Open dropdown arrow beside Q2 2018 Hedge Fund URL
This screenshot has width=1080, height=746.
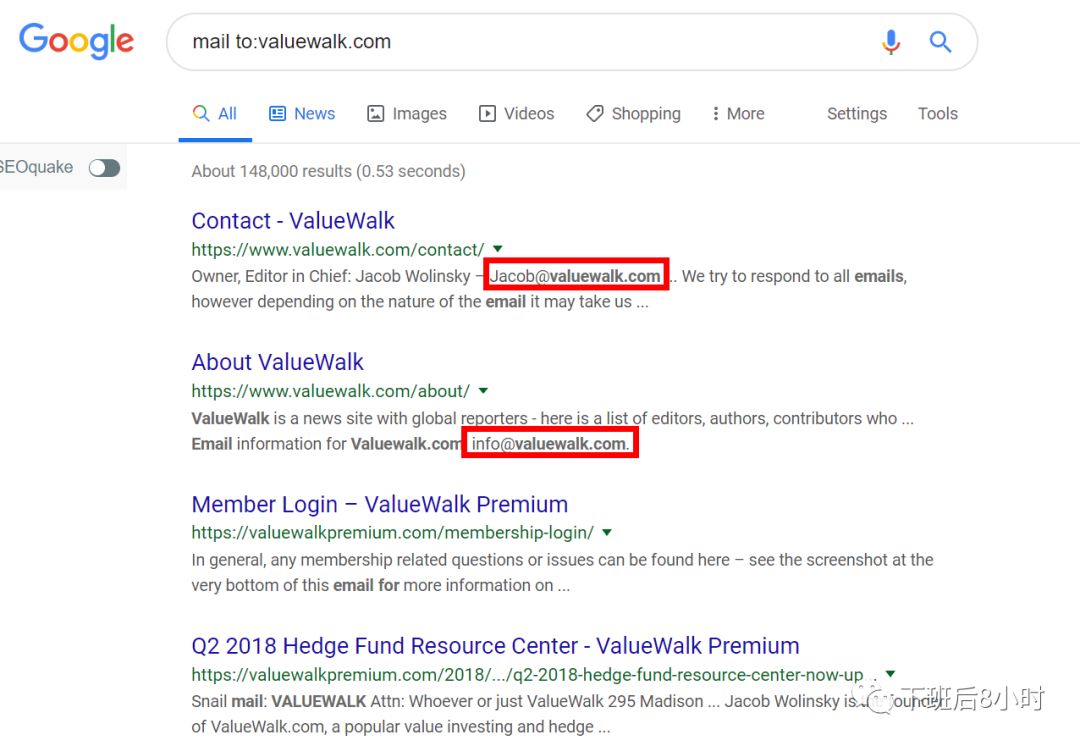[x=890, y=674]
